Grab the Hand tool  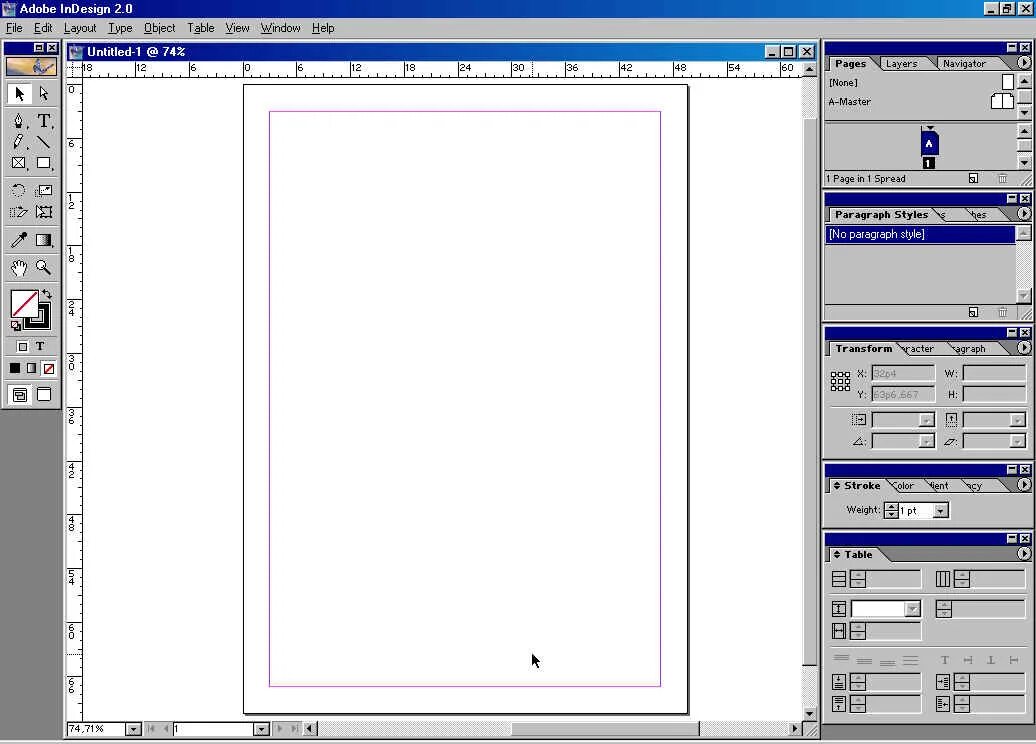click(x=18, y=267)
